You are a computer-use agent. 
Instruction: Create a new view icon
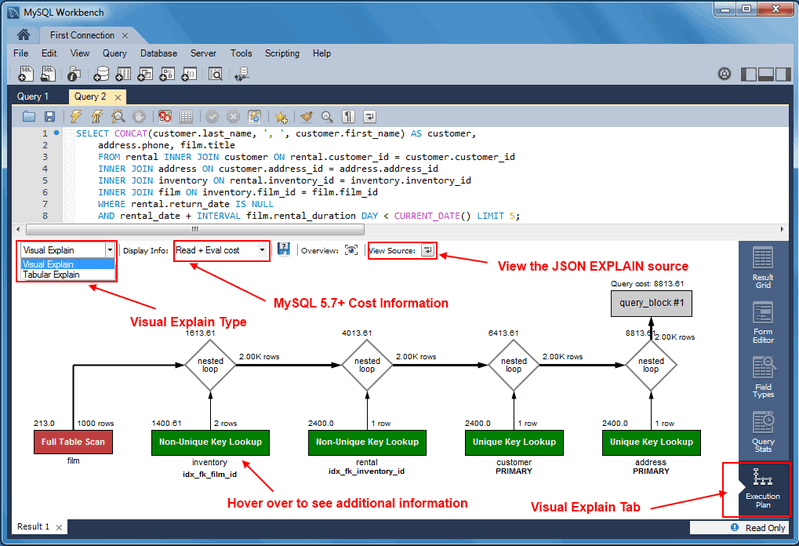[x=145, y=74]
